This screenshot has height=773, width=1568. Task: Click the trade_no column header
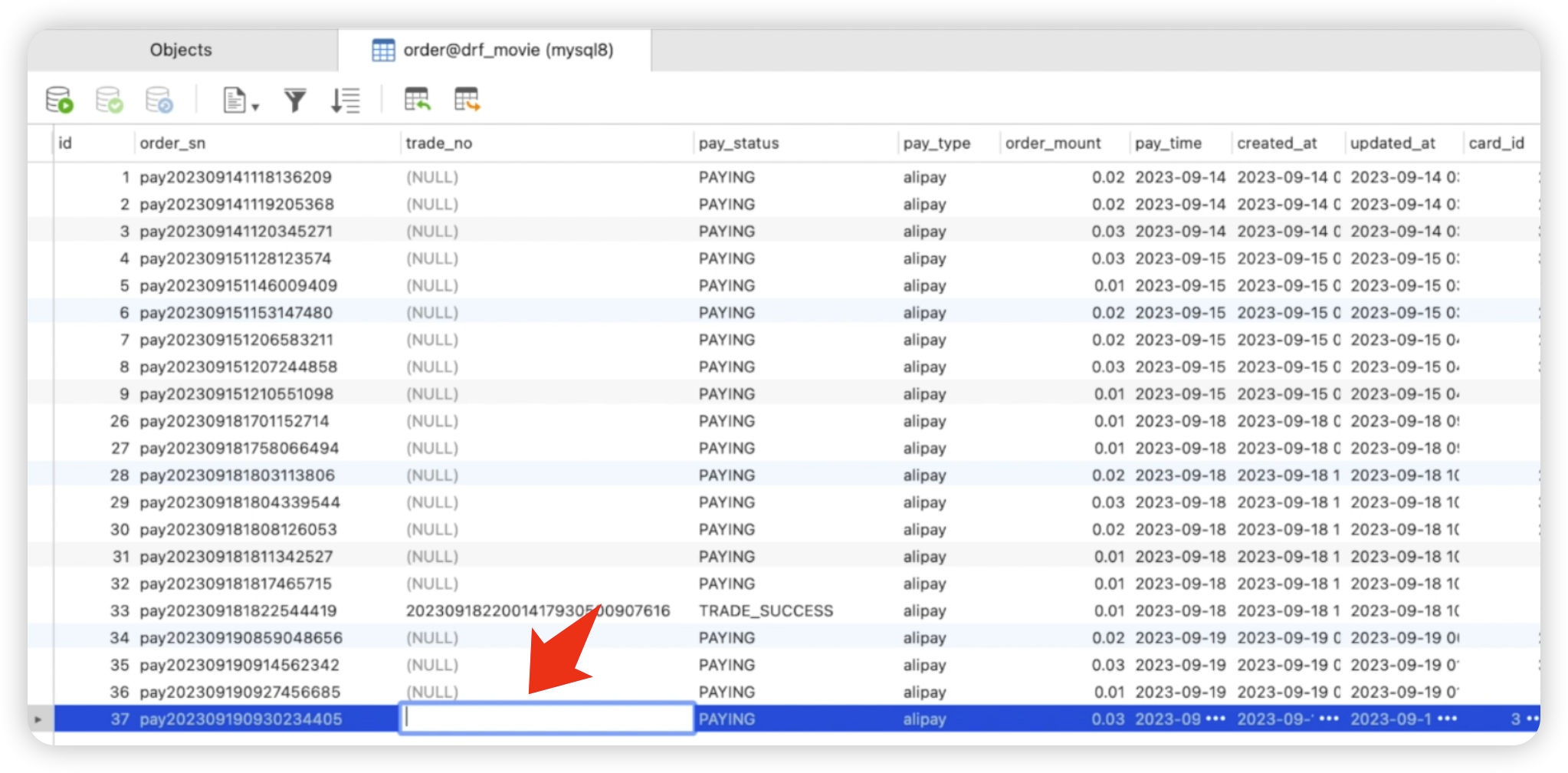(x=439, y=143)
